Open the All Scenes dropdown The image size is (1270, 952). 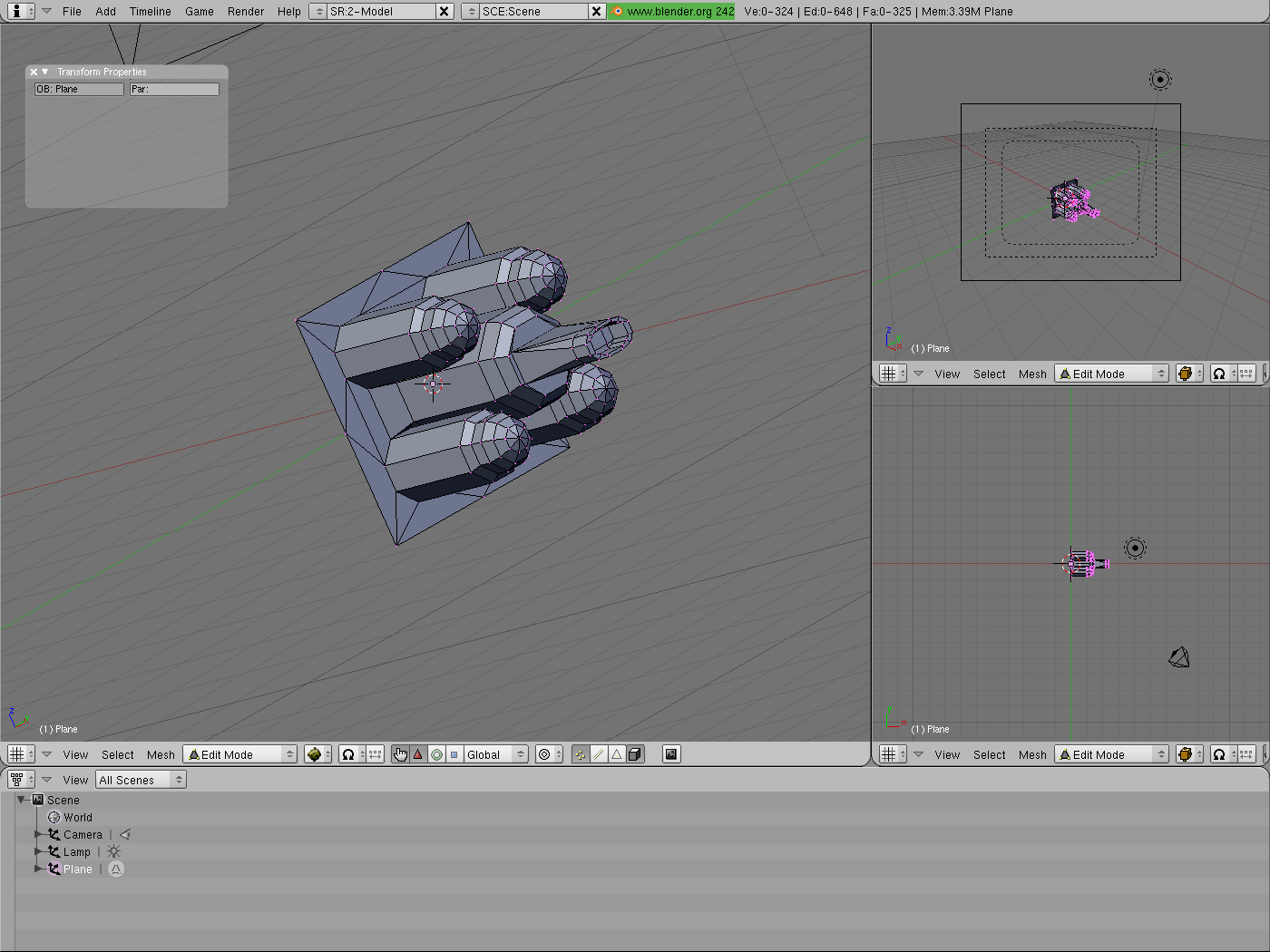(x=141, y=780)
